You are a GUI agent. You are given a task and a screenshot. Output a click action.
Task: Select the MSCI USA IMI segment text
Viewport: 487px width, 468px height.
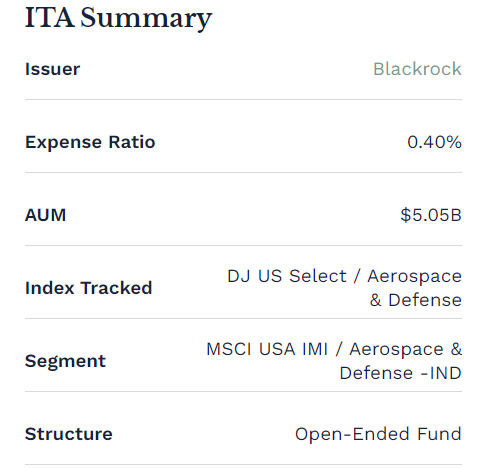click(x=267, y=349)
